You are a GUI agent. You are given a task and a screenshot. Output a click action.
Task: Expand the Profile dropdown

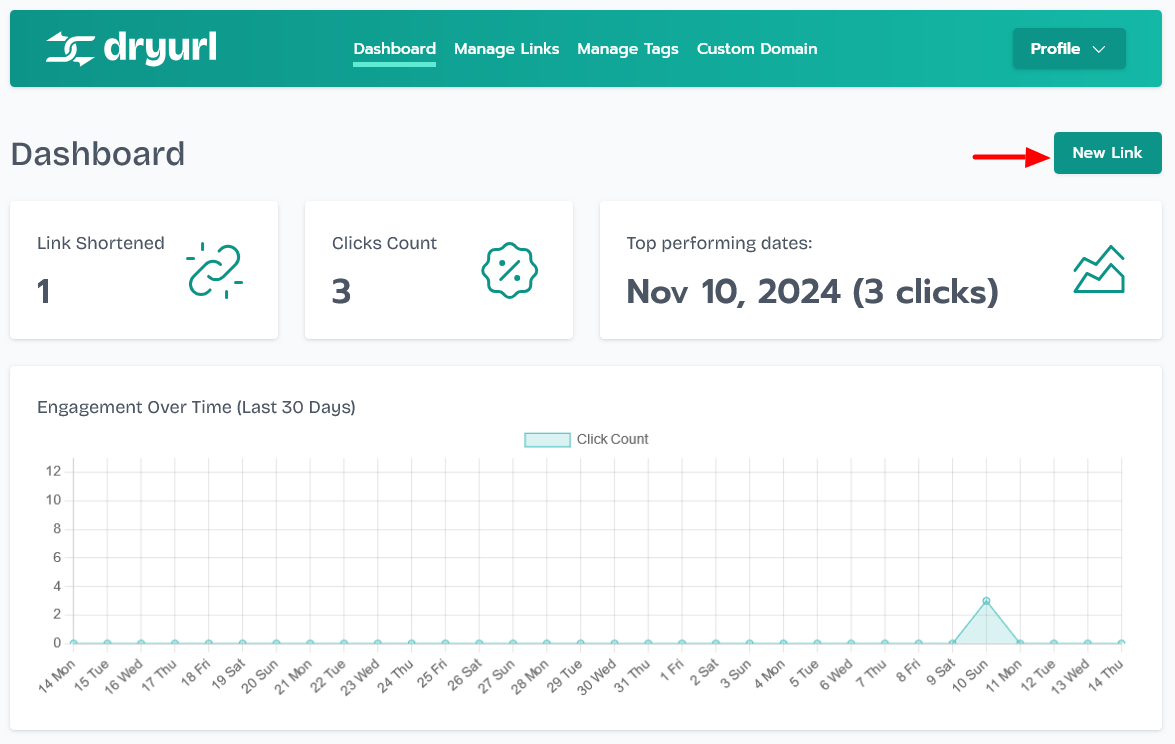(x=1069, y=49)
